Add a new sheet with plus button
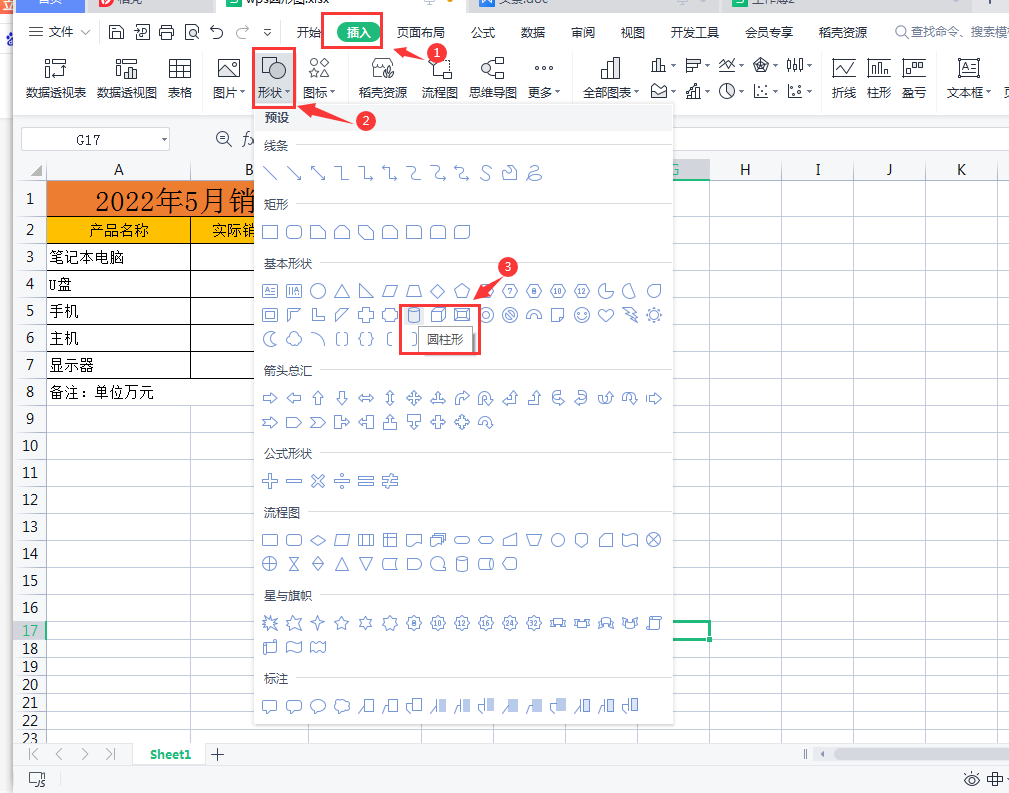 coord(218,754)
